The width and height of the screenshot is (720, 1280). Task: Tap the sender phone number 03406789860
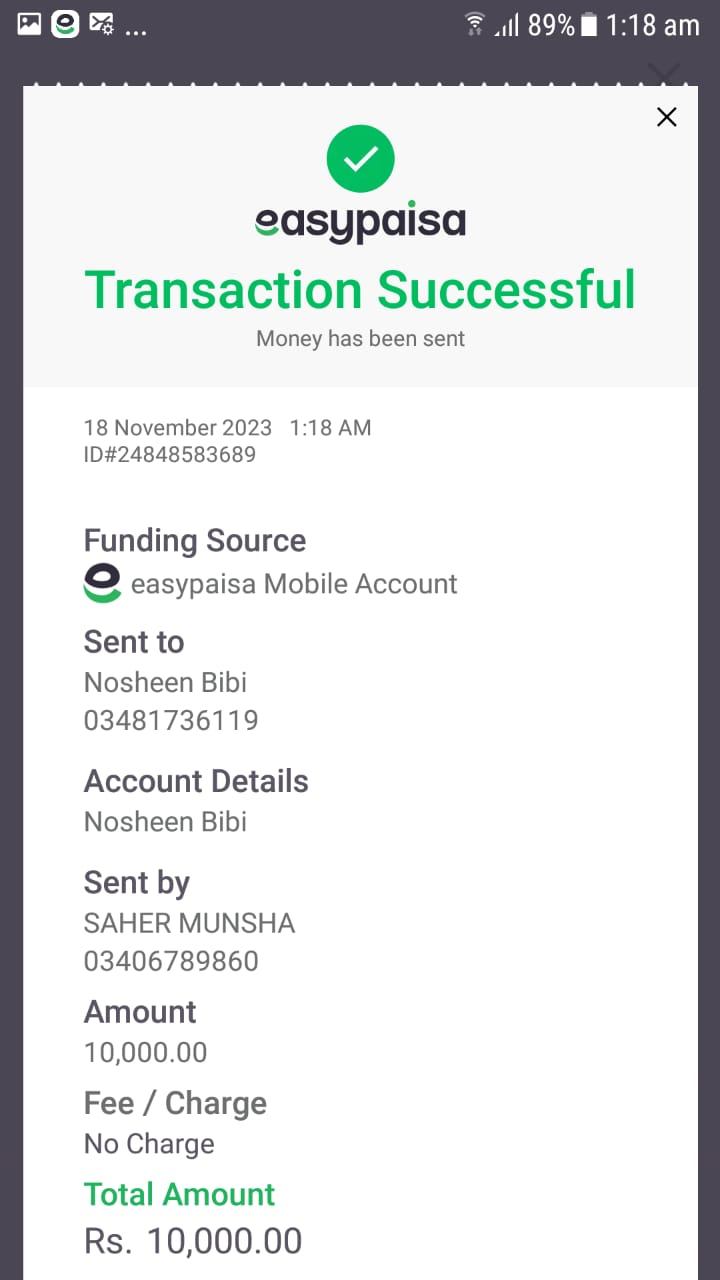(x=171, y=961)
